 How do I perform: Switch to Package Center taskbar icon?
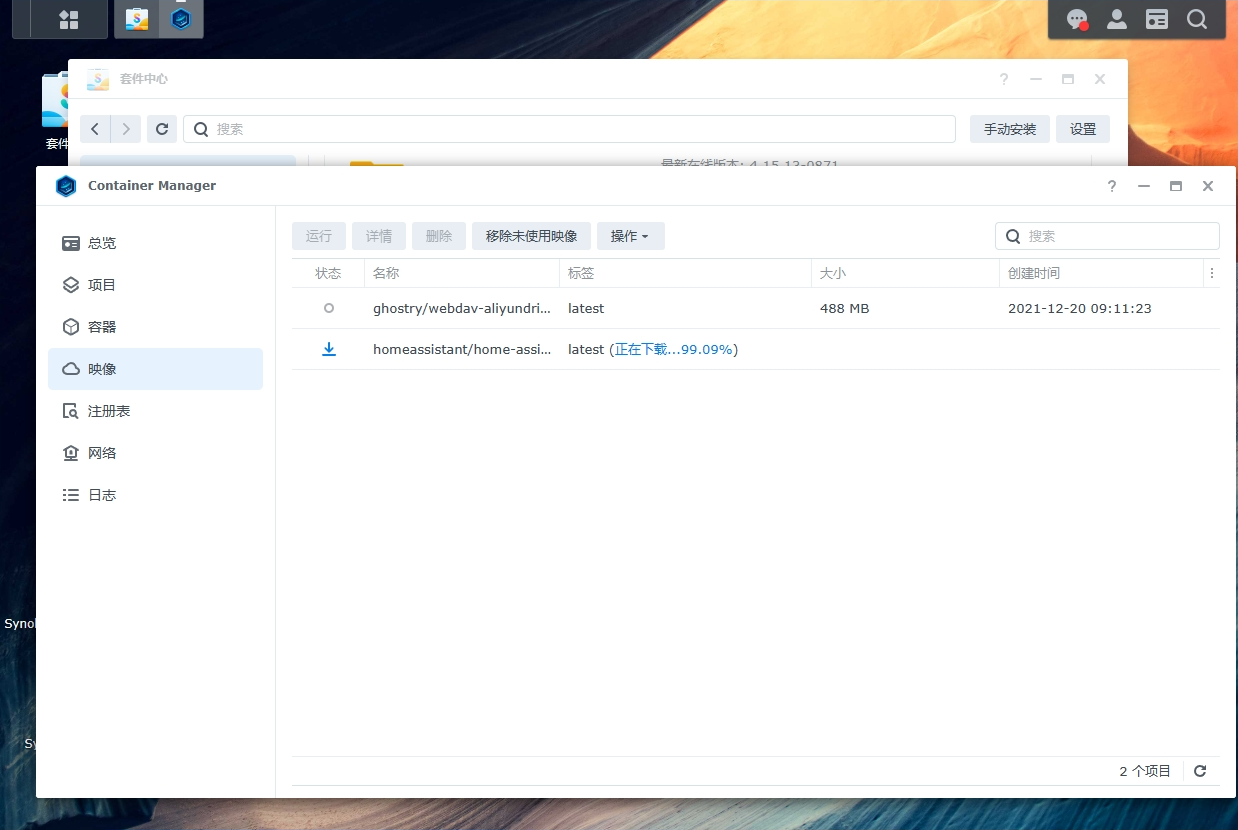tap(137, 19)
